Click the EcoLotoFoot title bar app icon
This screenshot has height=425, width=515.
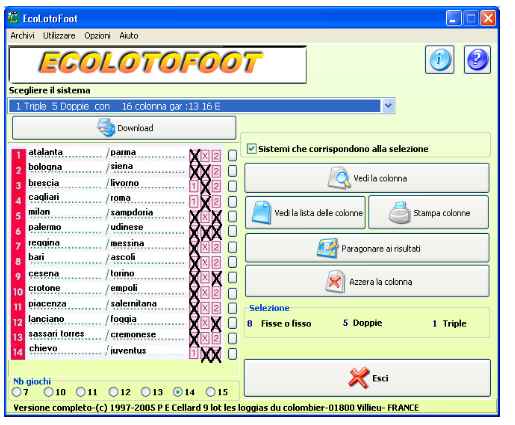click(x=14, y=18)
